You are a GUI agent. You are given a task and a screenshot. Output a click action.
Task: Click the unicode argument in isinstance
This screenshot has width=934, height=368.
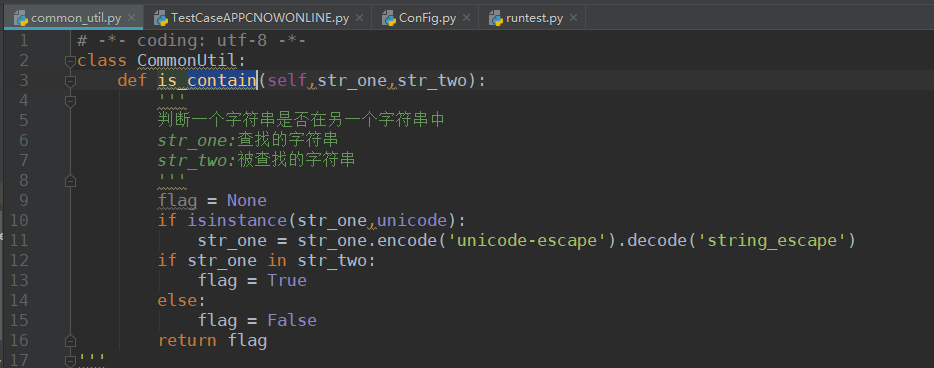pos(412,220)
